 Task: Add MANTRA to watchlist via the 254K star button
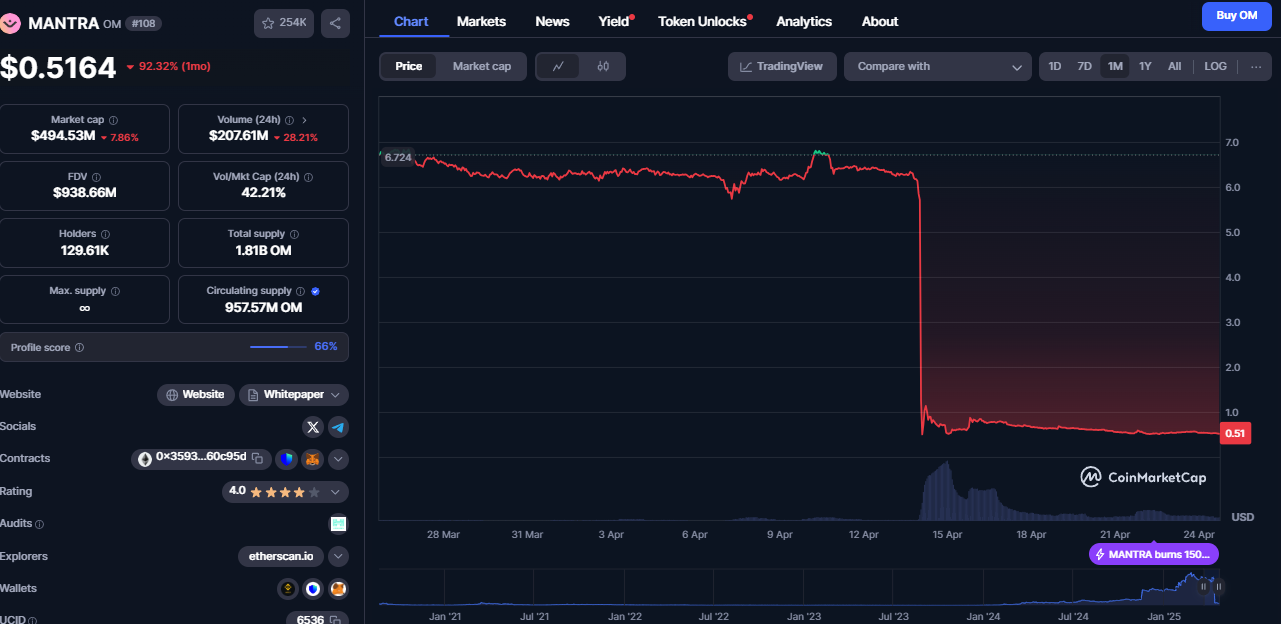point(284,23)
